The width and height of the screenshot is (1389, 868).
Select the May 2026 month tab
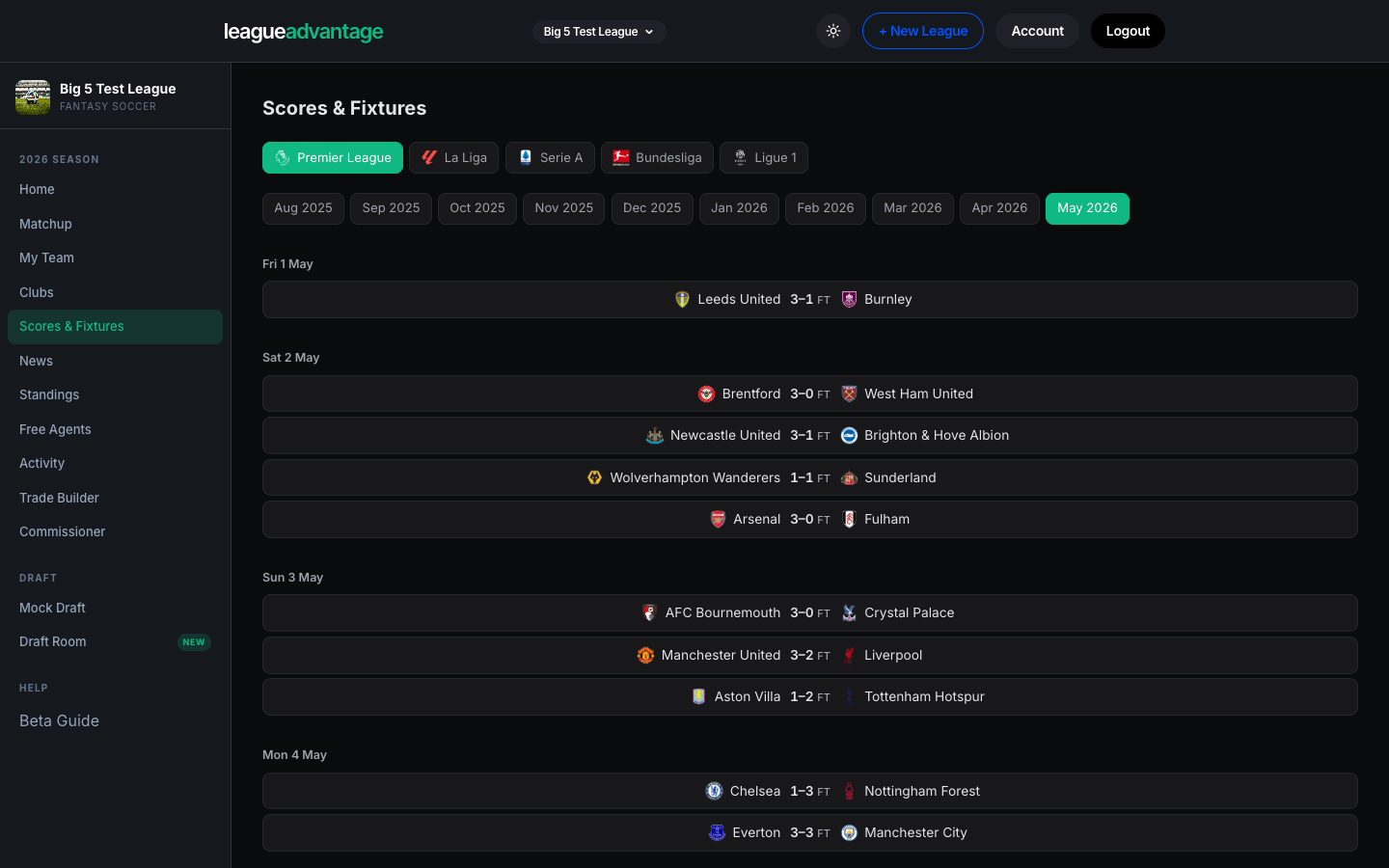1087,208
